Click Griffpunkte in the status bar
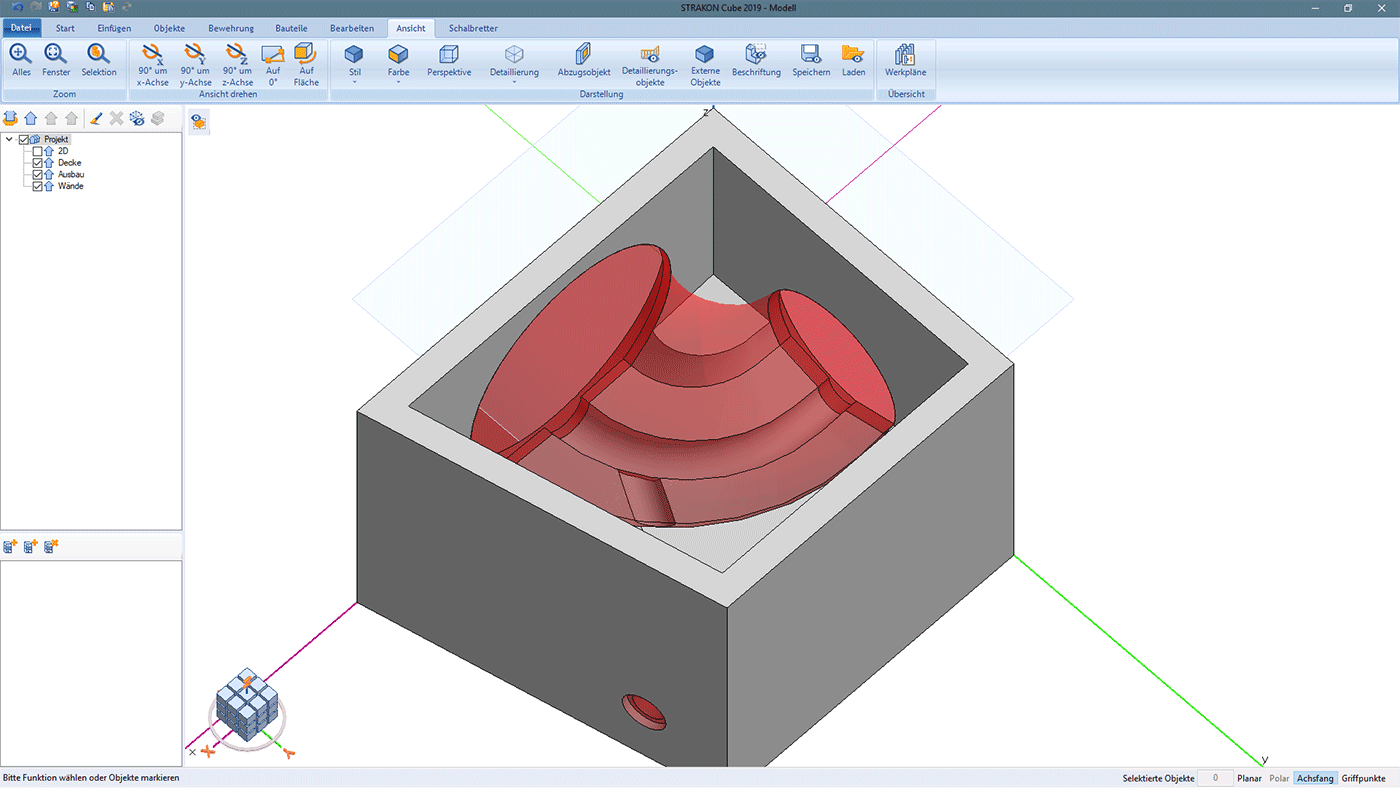The width and height of the screenshot is (1400, 788). [1363, 778]
